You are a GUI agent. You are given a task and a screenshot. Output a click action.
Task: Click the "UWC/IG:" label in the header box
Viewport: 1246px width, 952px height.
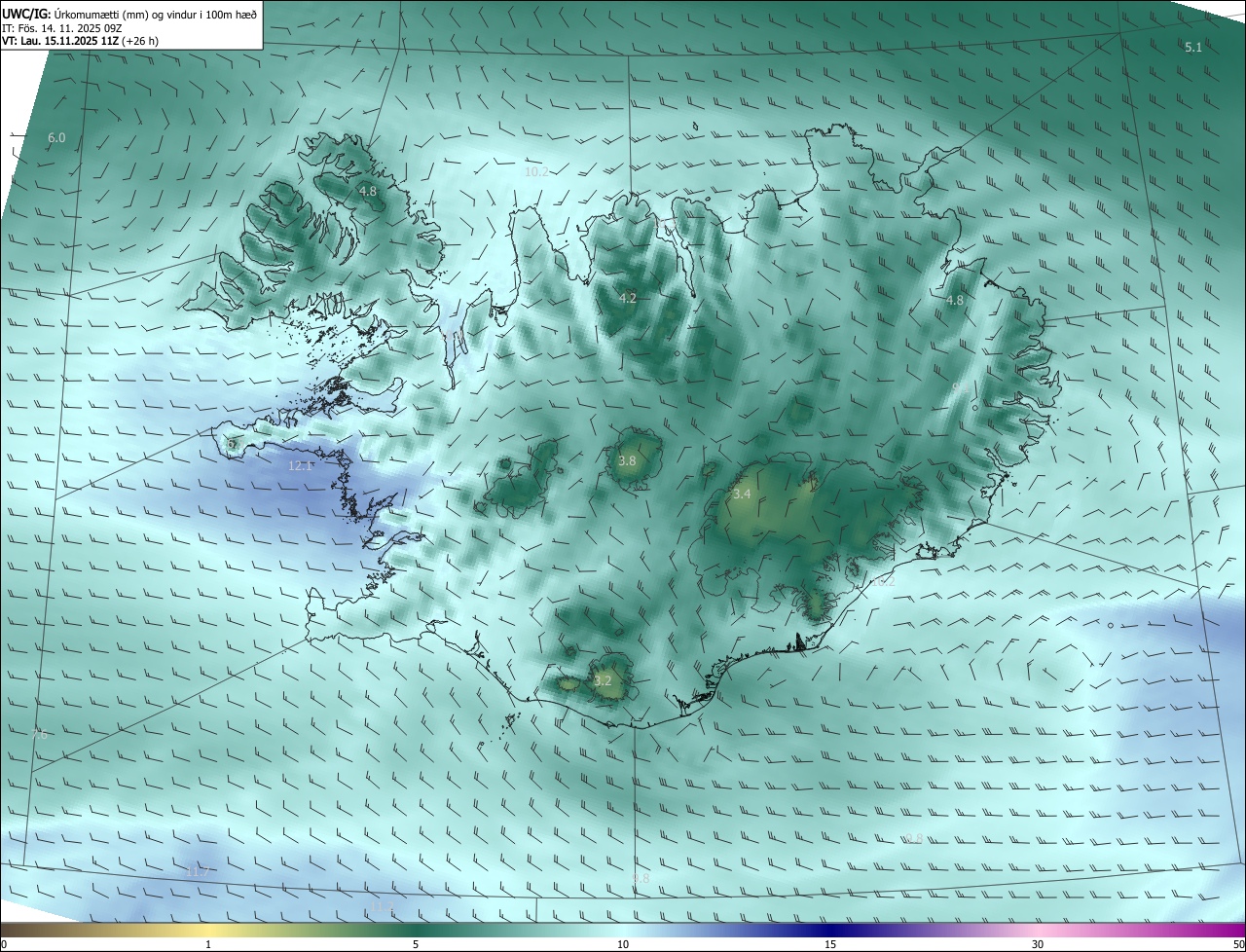[x=25, y=13]
